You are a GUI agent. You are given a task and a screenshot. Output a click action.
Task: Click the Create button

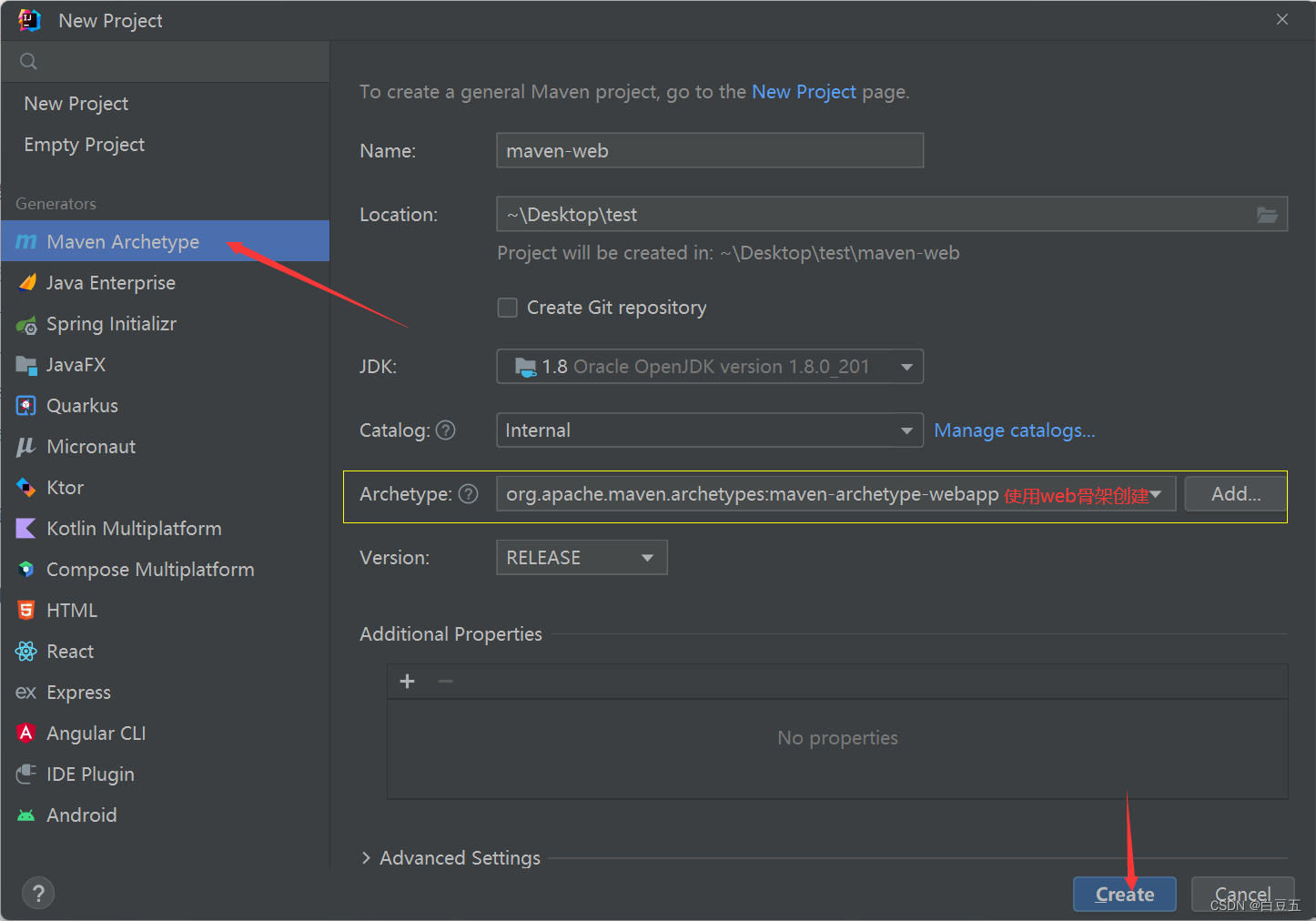[1125, 895]
